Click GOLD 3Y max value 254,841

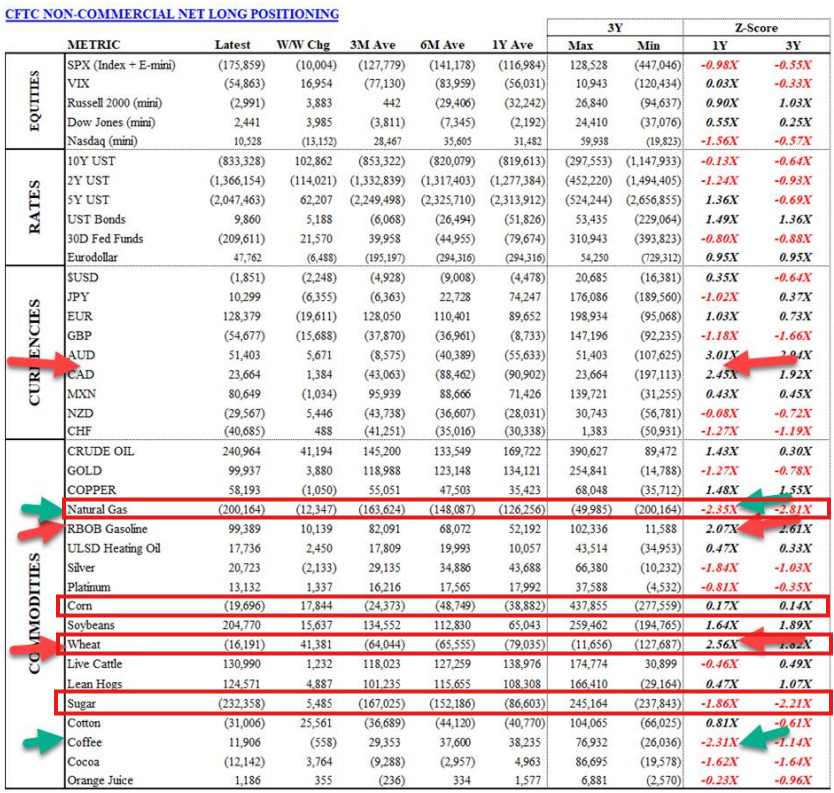588,471
